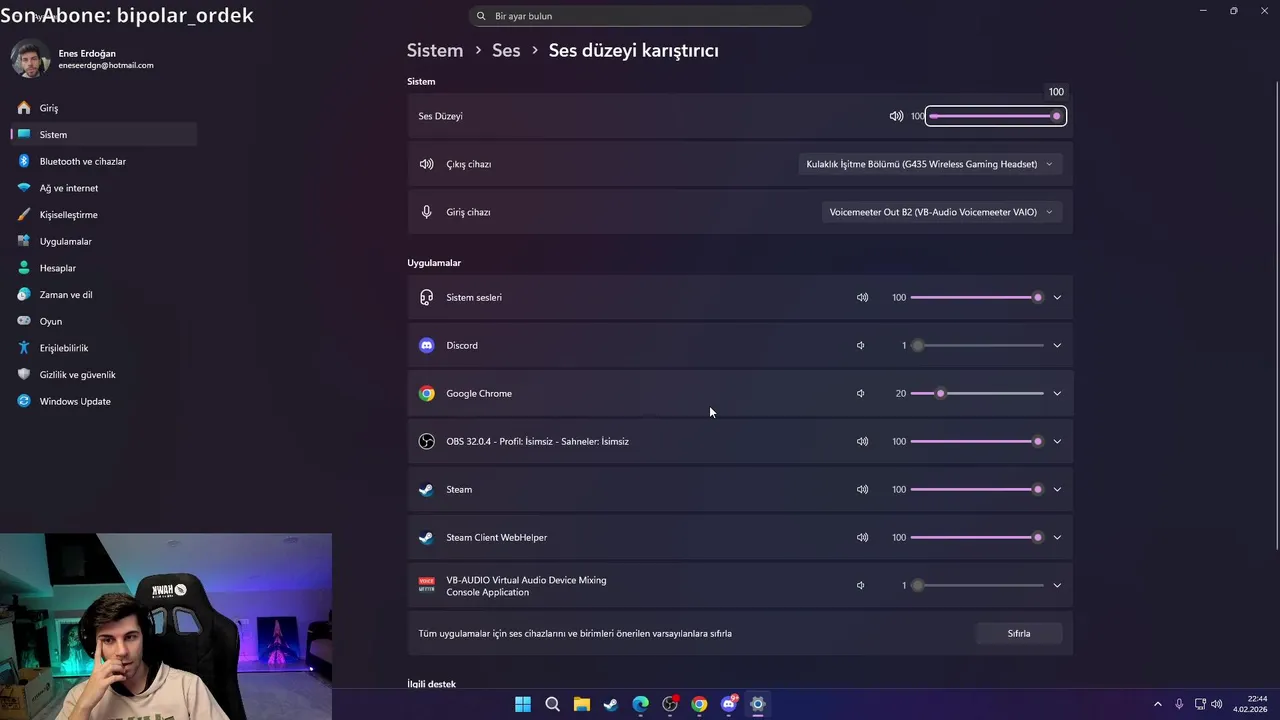Viewport: 1280px width, 720px height.
Task: Click the speaker icon beside Çıkış cihazı
Action: click(x=427, y=164)
